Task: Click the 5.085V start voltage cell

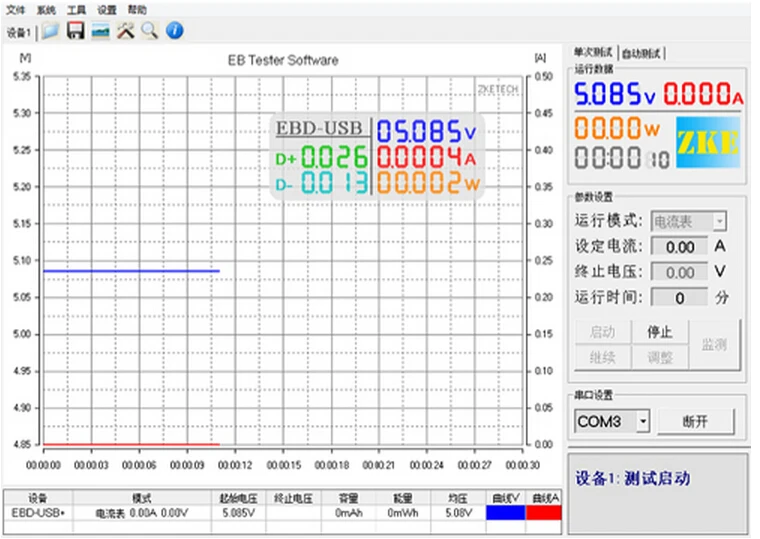Action: (238, 513)
